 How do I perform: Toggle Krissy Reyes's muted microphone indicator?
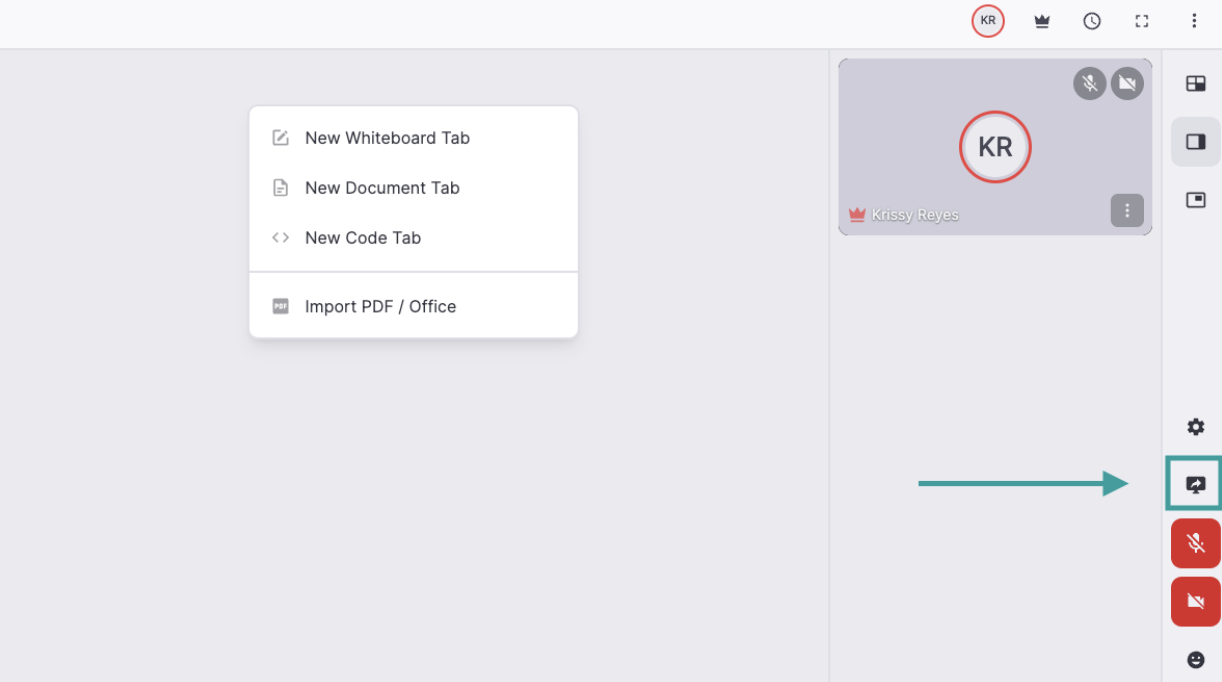1089,84
